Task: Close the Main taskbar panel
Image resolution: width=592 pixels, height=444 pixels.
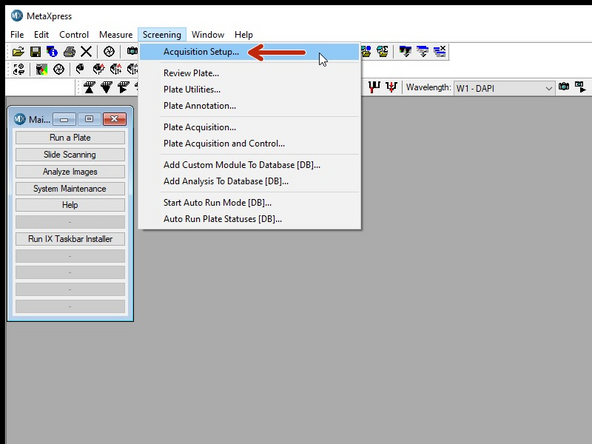Action: [x=114, y=119]
